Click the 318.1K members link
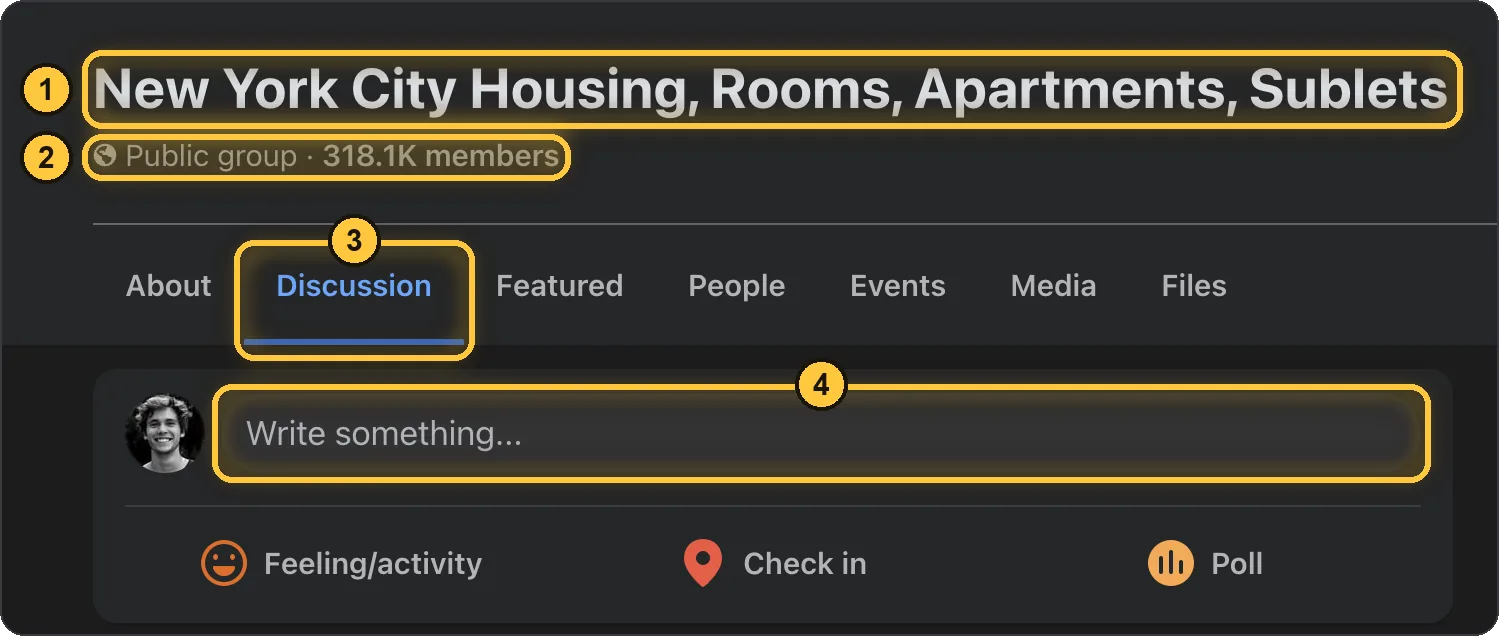This screenshot has height=636, width=1499. pos(441,157)
